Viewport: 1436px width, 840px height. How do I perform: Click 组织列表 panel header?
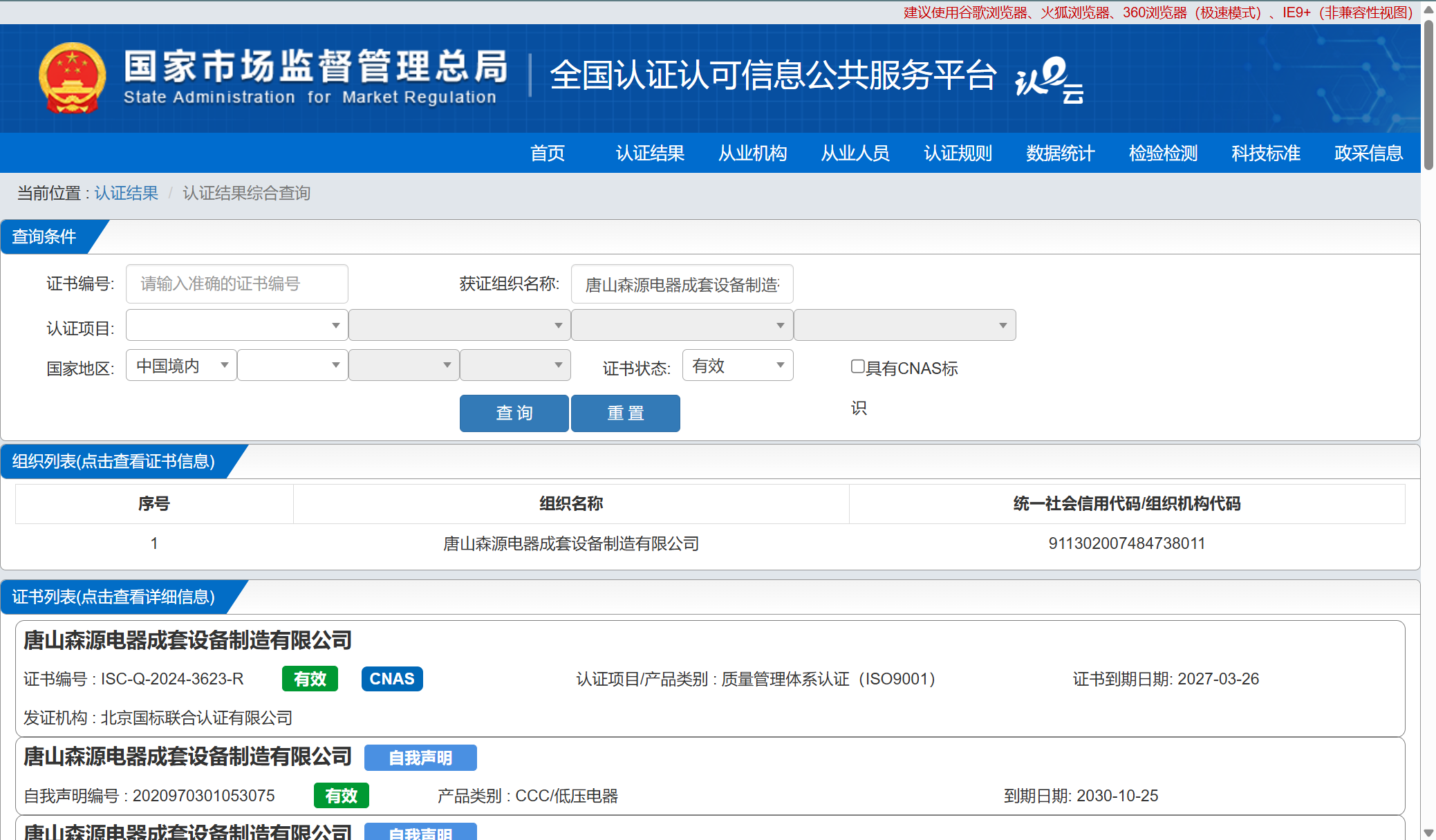tap(113, 461)
